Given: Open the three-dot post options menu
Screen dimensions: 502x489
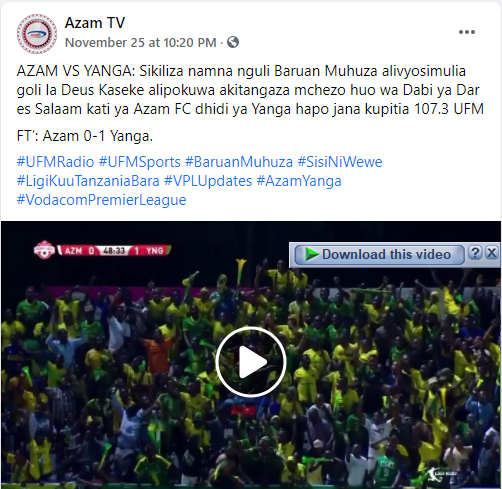Looking at the screenshot, I should coord(467,32).
